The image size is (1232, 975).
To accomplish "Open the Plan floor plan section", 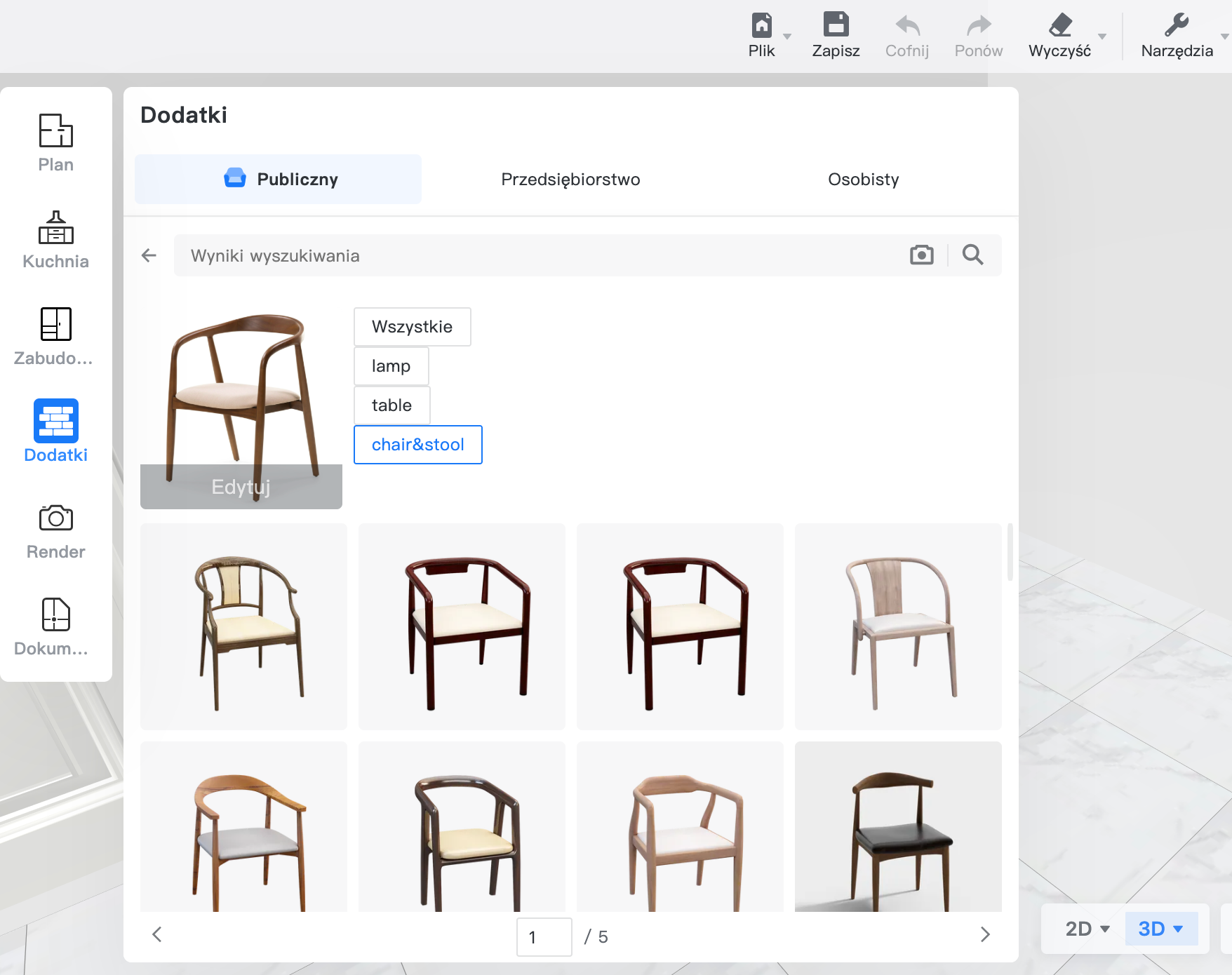I will 55,143.
